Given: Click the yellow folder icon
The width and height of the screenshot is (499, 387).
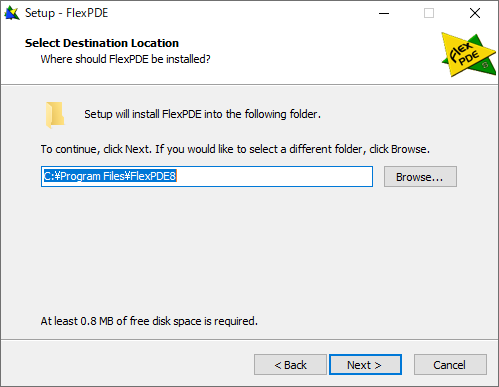Looking at the screenshot, I should click(x=55, y=115).
